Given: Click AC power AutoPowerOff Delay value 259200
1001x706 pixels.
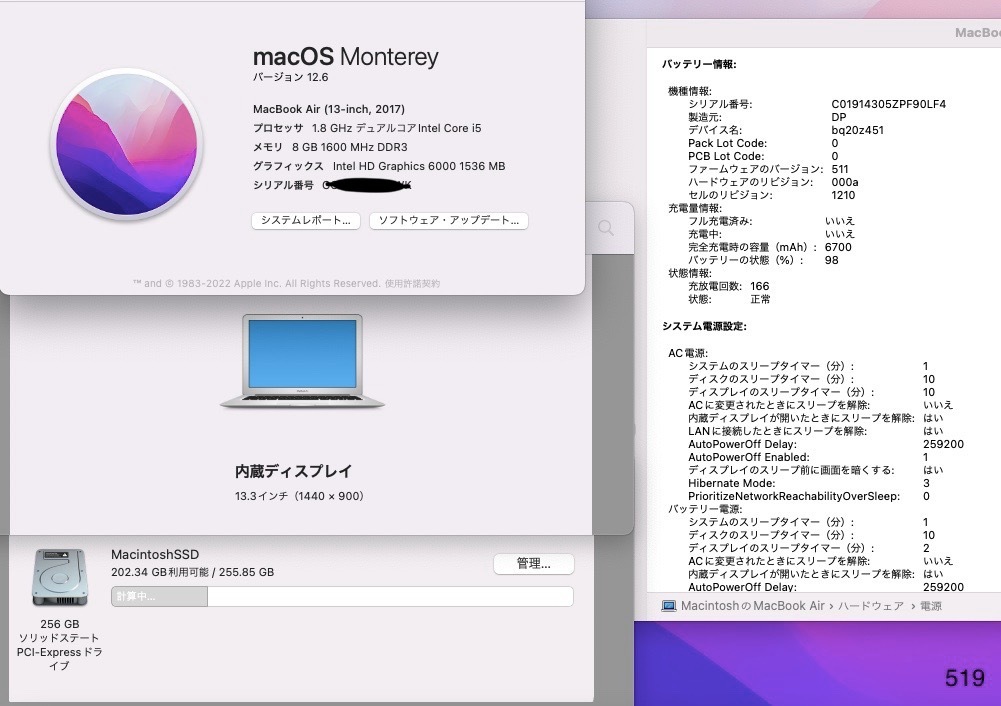Looking at the screenshot, I should tap(944, 444).
